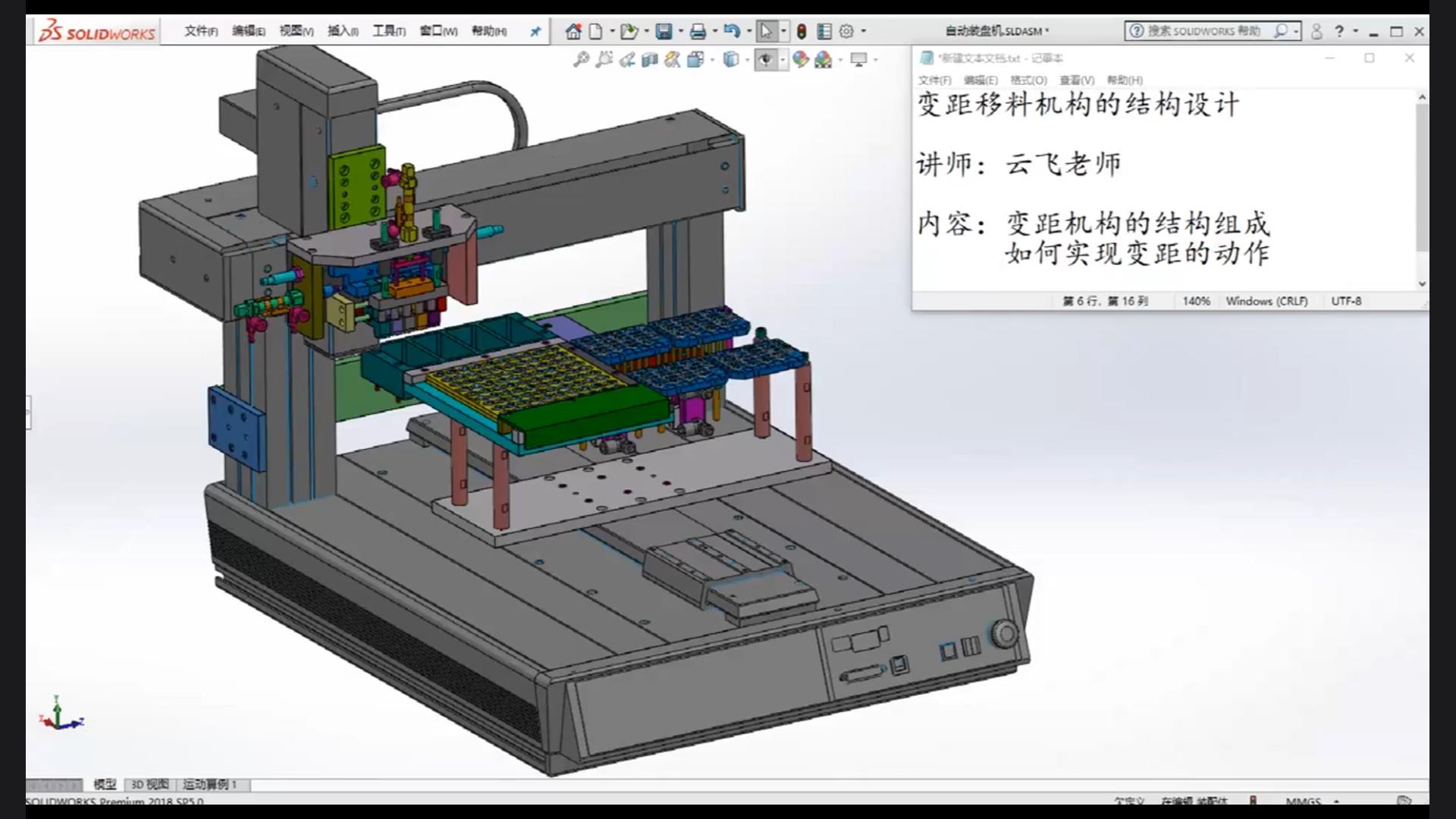Viewport: 1456px width, 819px height.
Task: Pin the SolidWorks menu bar
Action: (x=535, y=31)
